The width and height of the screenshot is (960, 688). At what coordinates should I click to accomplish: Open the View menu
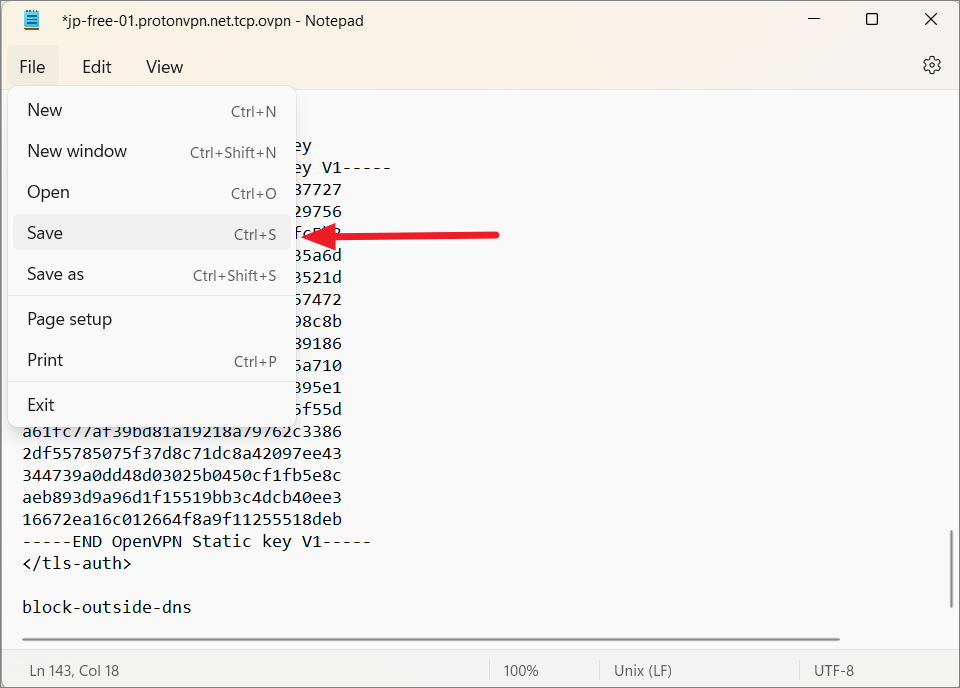[164, 67]
